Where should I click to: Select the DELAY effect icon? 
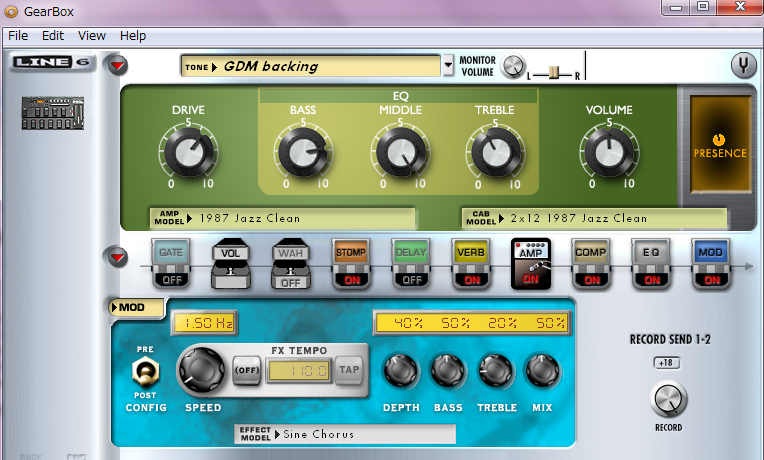(x=411, y=252)
